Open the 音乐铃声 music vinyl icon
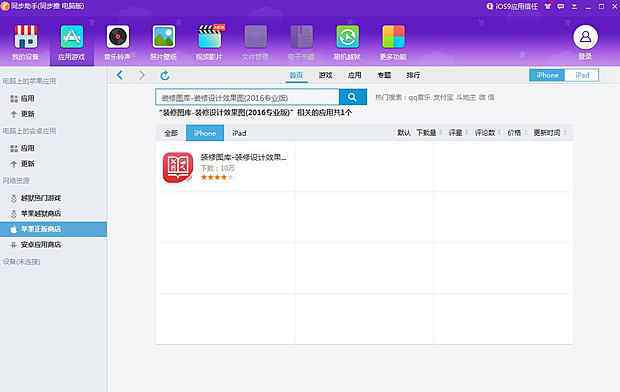This screenshot has height=392, width=620. click(118, 37)
